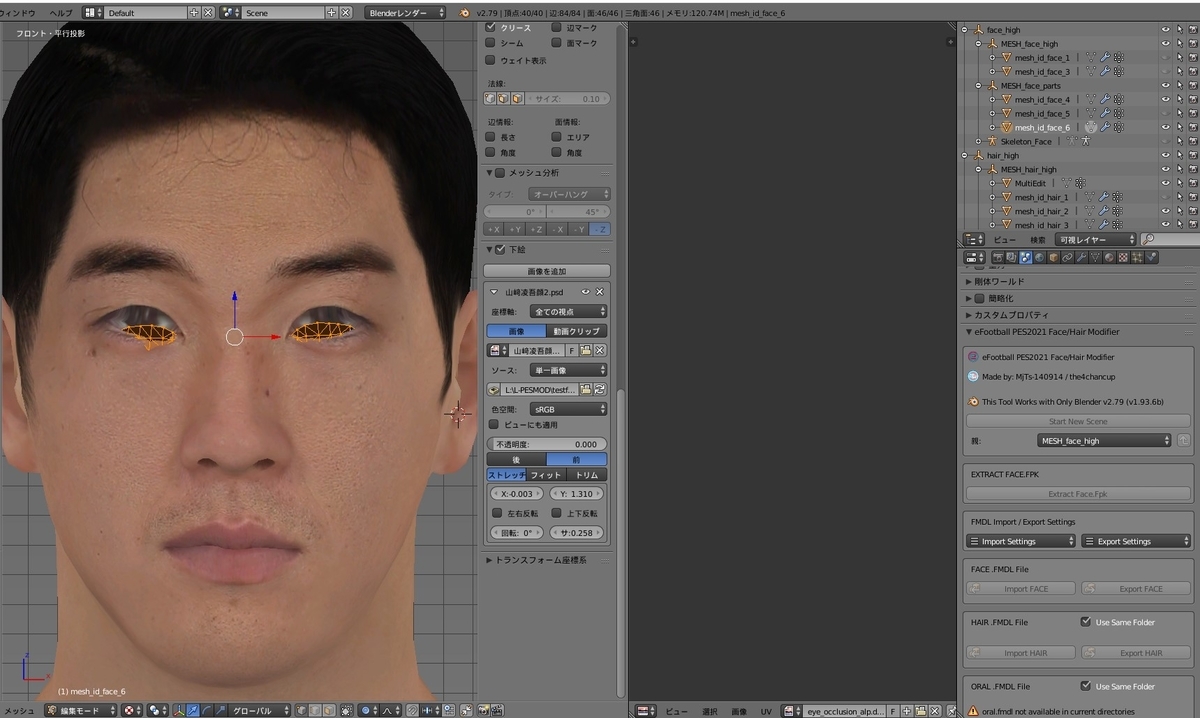Enable the シーム checkbox
Viewport: 1200px width, 718px height.
(491, 44)
